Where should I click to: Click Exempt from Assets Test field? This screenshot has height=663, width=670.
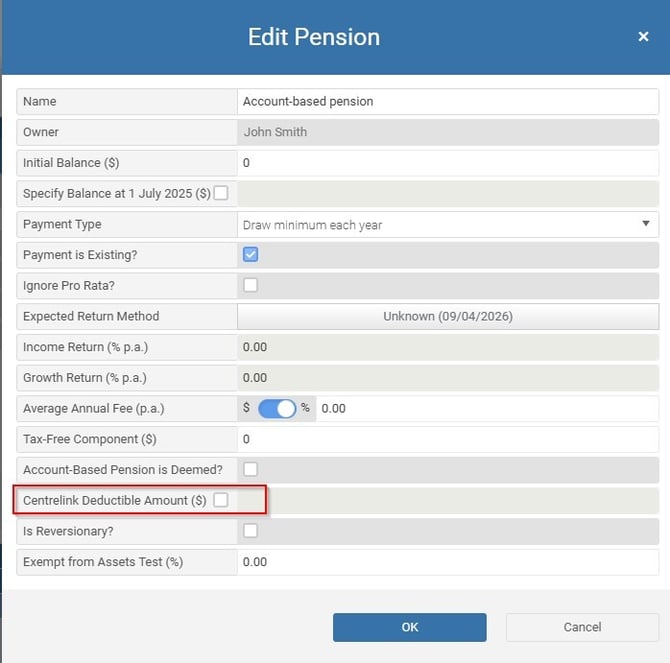pyautogui.click(x=447, y=562)
